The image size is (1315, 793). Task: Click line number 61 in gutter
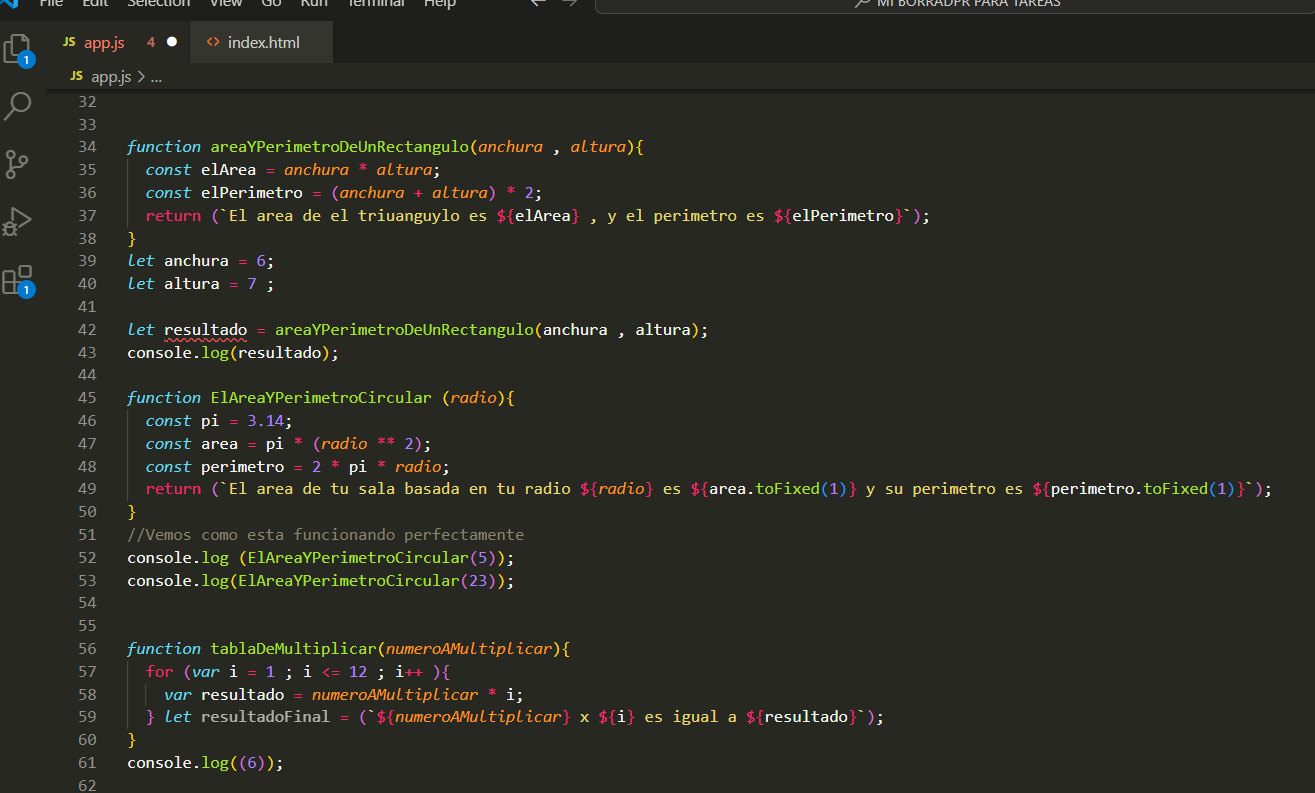point(87,763)
